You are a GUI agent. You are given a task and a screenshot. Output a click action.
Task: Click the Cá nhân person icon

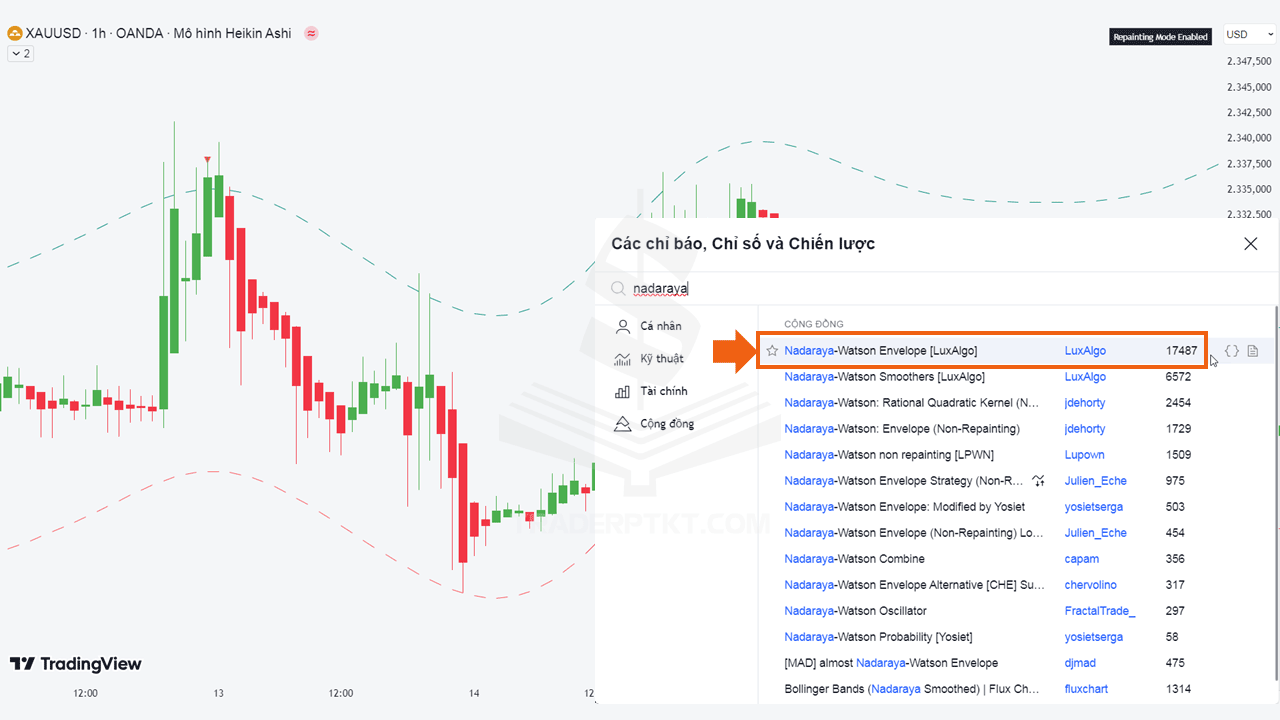[x=623, y=326]
